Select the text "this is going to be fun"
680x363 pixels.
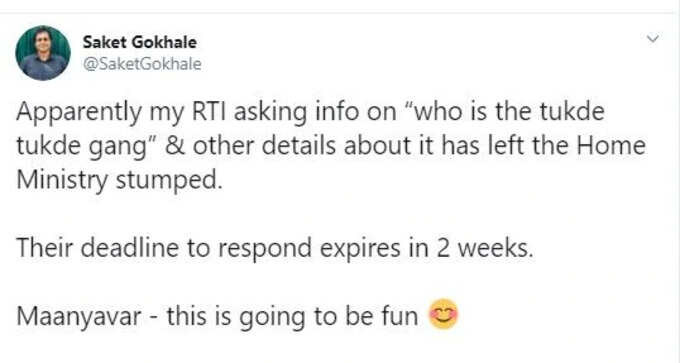292,317
